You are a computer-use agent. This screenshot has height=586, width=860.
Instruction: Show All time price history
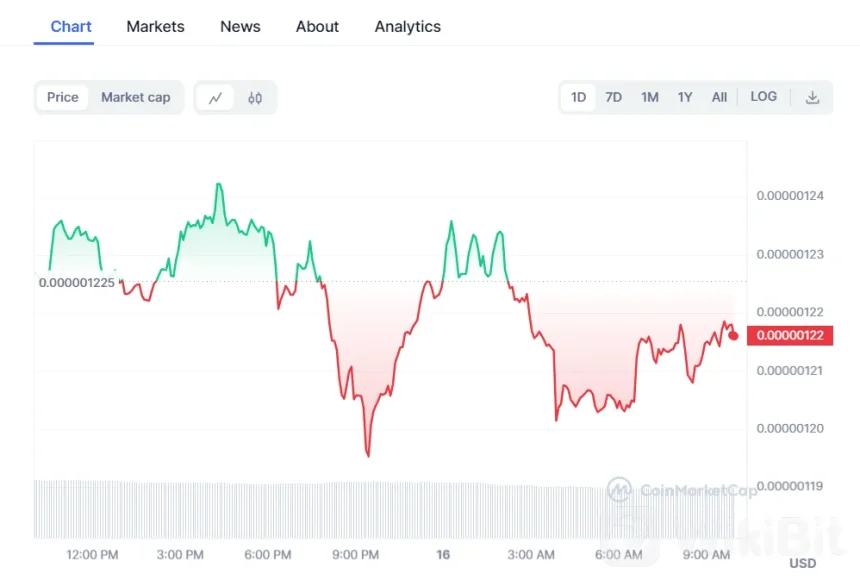pos(719,97)
